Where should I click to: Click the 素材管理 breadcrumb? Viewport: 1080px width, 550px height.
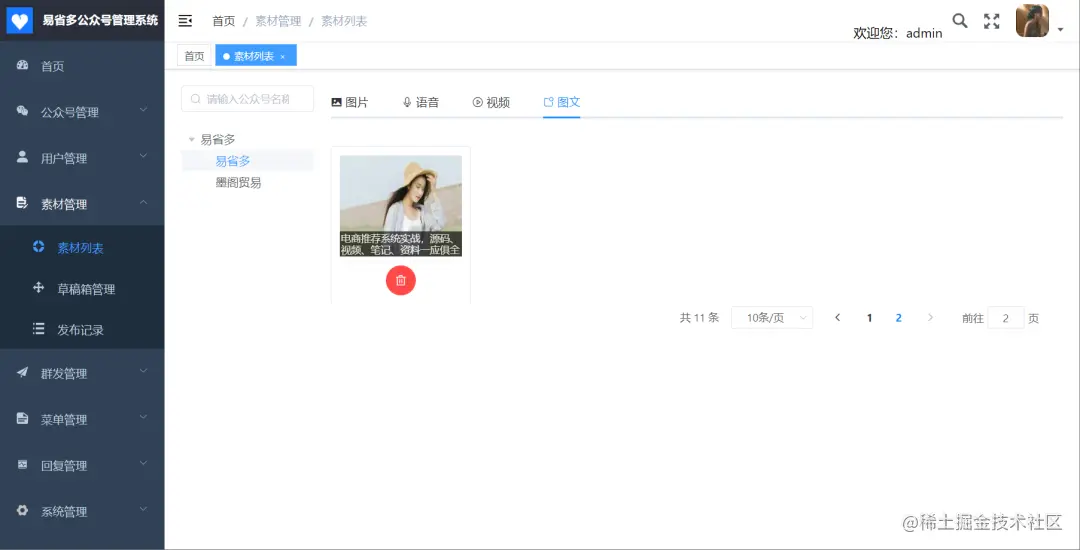(x=278, y=21)
